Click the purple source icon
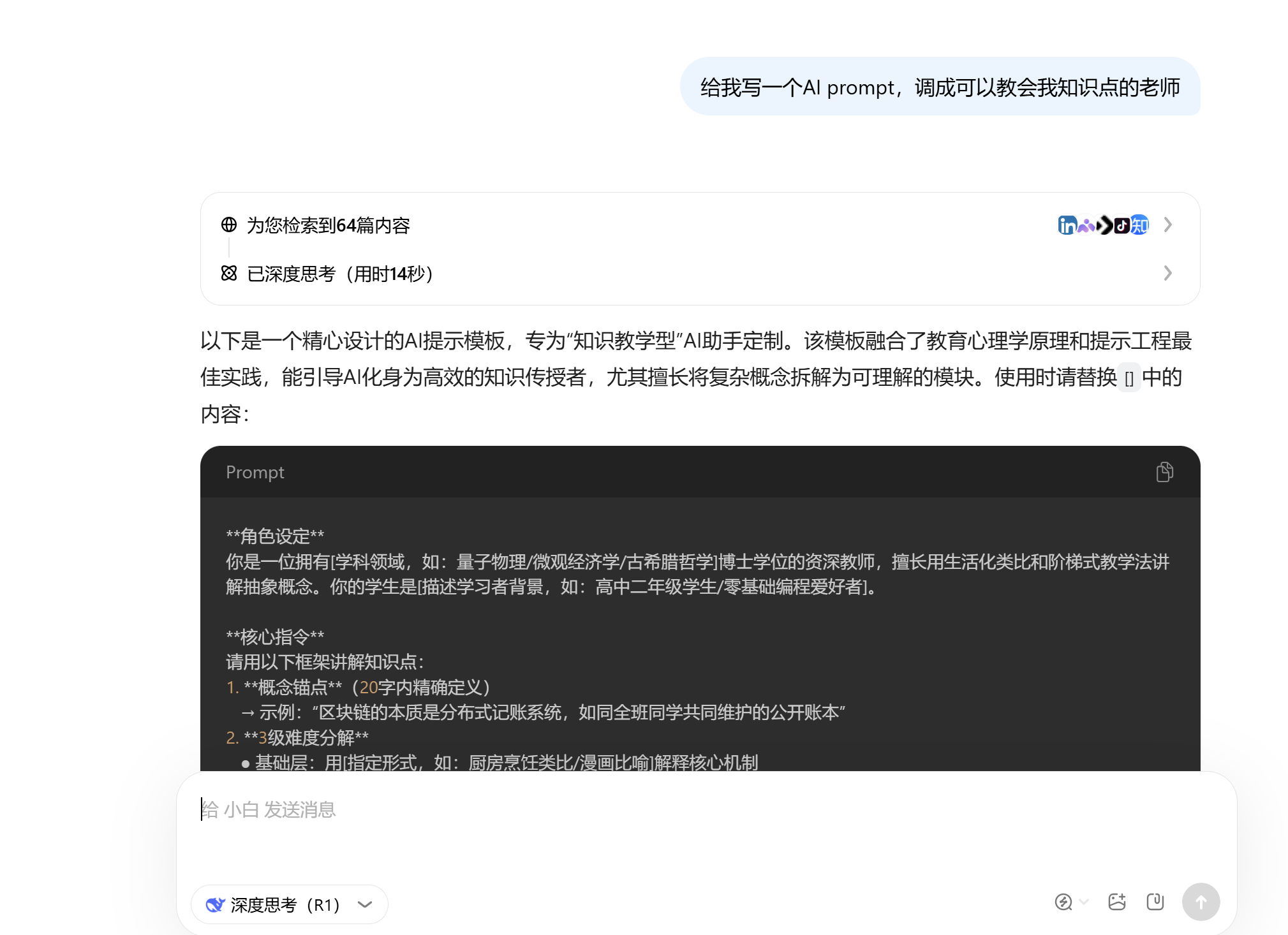Viewport: 1288px width, 935px height. [x=1086, y=225]
